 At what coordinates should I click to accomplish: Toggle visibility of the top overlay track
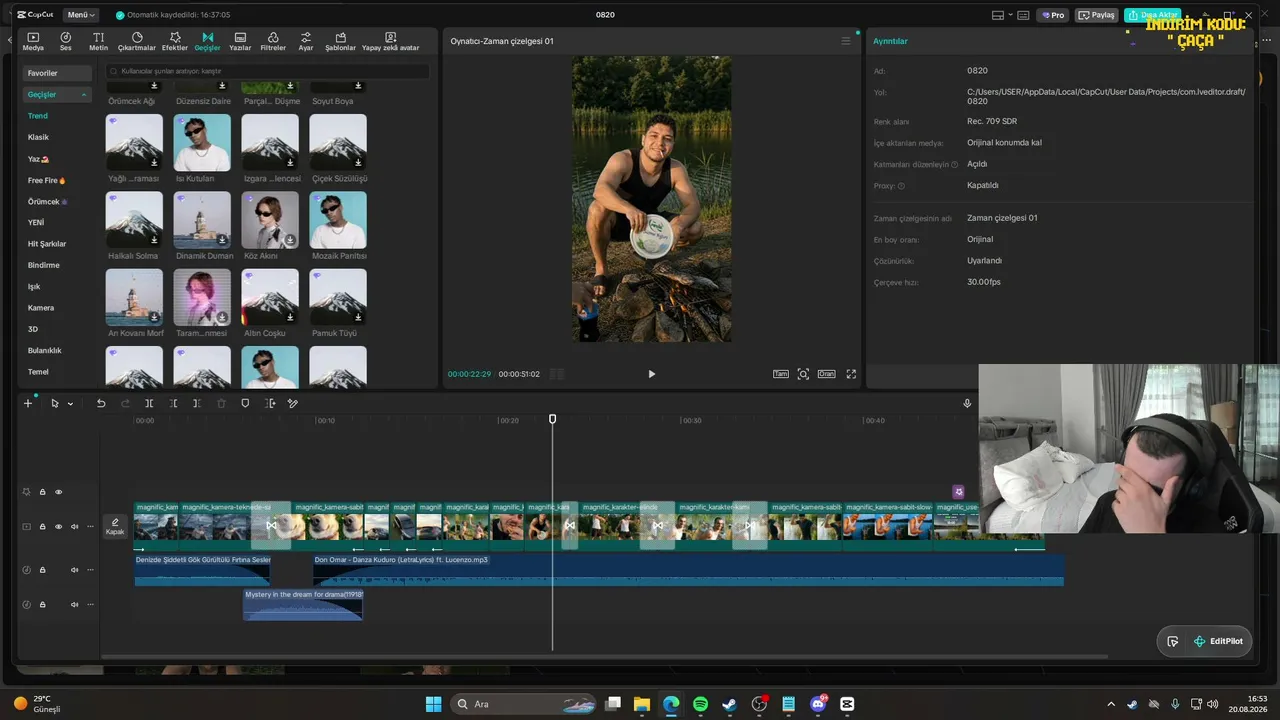58,492
